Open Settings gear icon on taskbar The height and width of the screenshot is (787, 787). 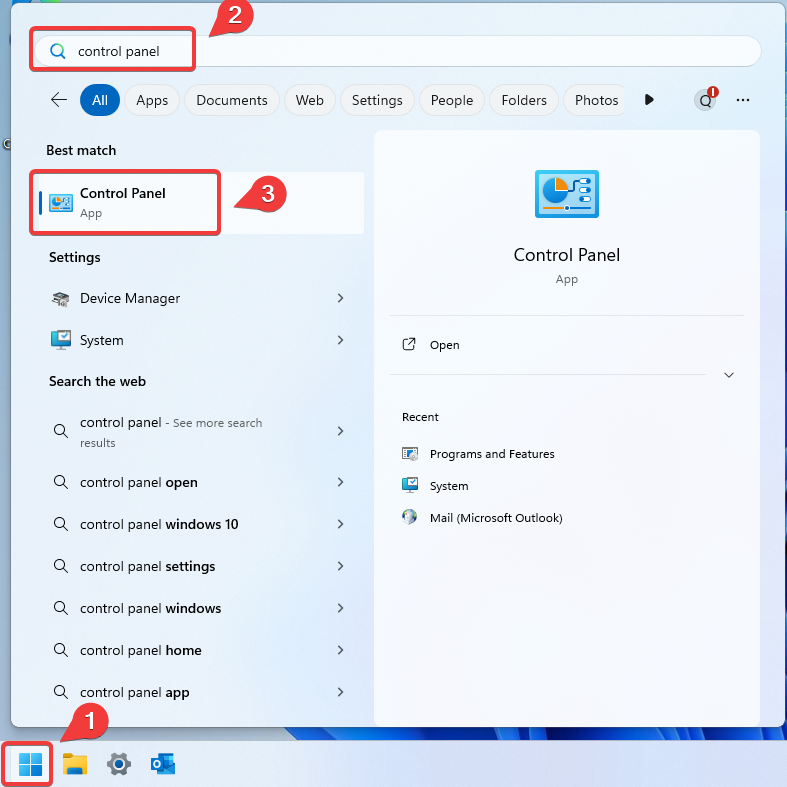pyautogui.click(x=119, y=765)
